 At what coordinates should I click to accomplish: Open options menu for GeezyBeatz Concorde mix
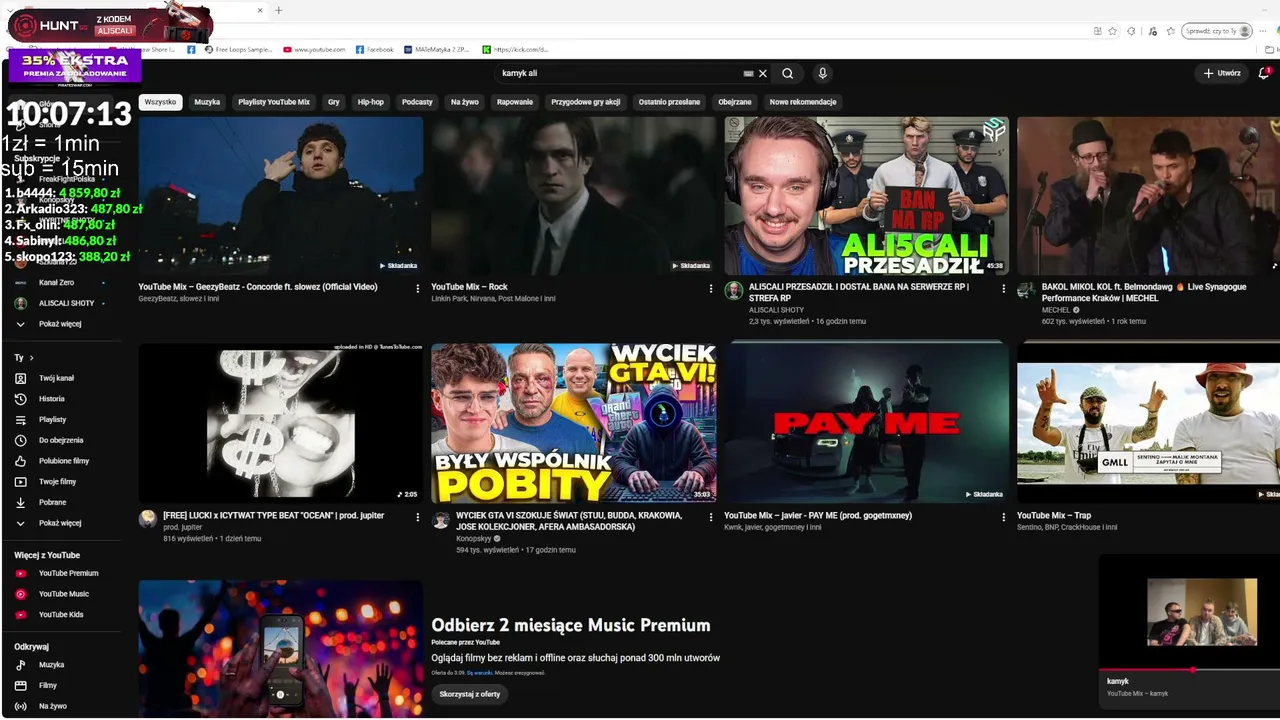[x=418, y=288]
